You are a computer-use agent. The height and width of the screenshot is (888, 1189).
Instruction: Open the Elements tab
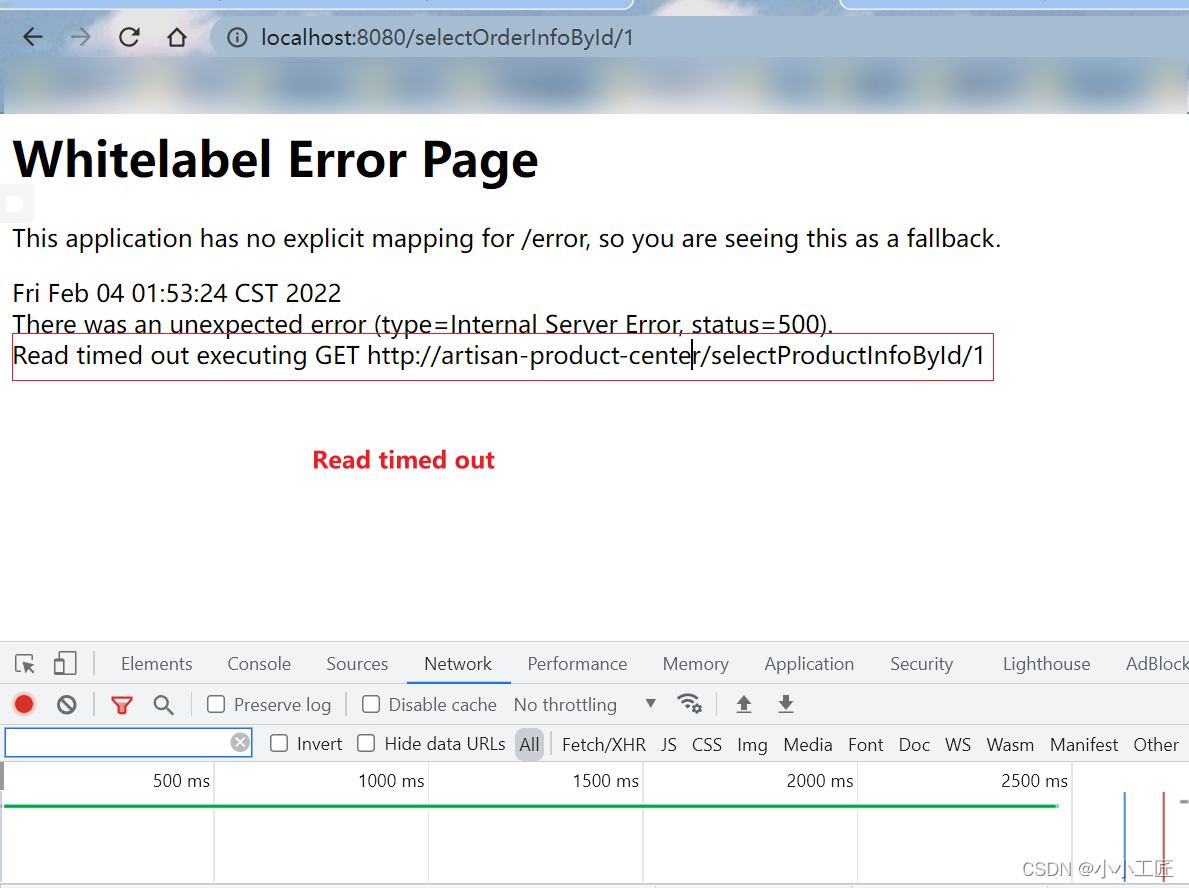point(156,664)
